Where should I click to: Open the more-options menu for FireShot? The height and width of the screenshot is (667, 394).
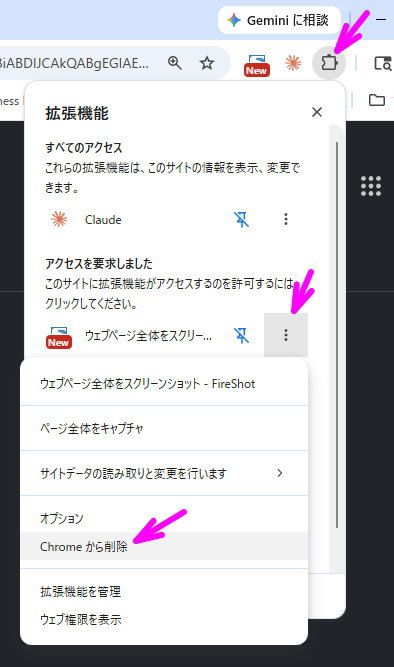[286, 335]
